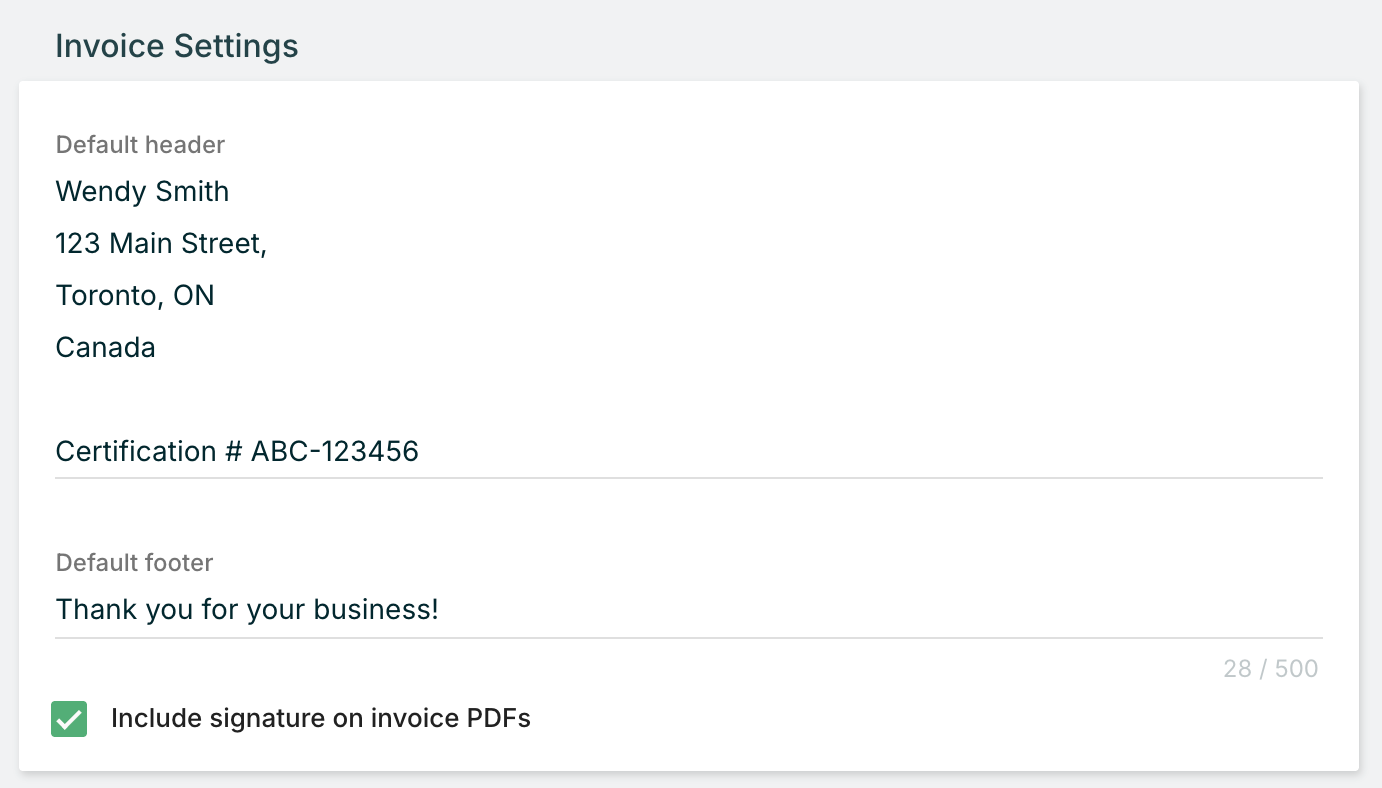Screen dimensions: 1382x788
Task: Click the "Include signature on invoice PDFs" label
Action: point(320,718)
